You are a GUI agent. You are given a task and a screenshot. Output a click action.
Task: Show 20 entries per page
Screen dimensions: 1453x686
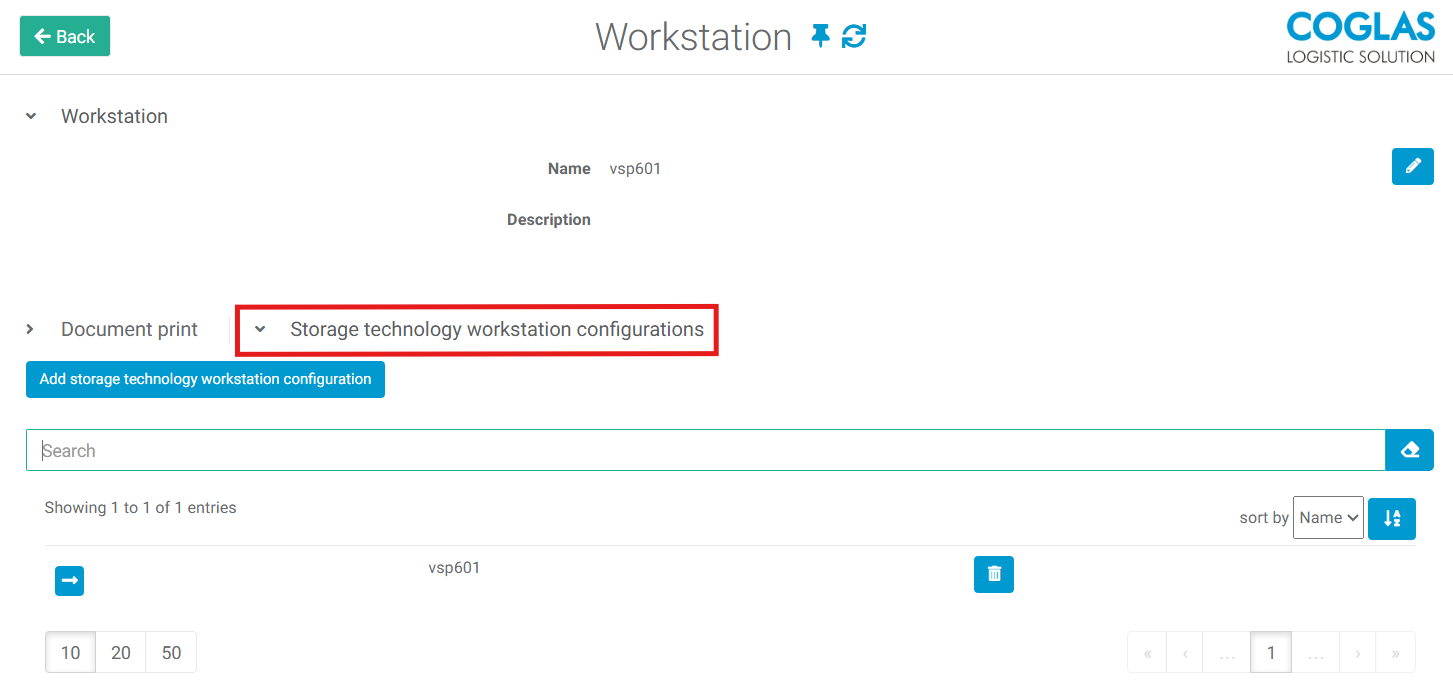point(121,652)
